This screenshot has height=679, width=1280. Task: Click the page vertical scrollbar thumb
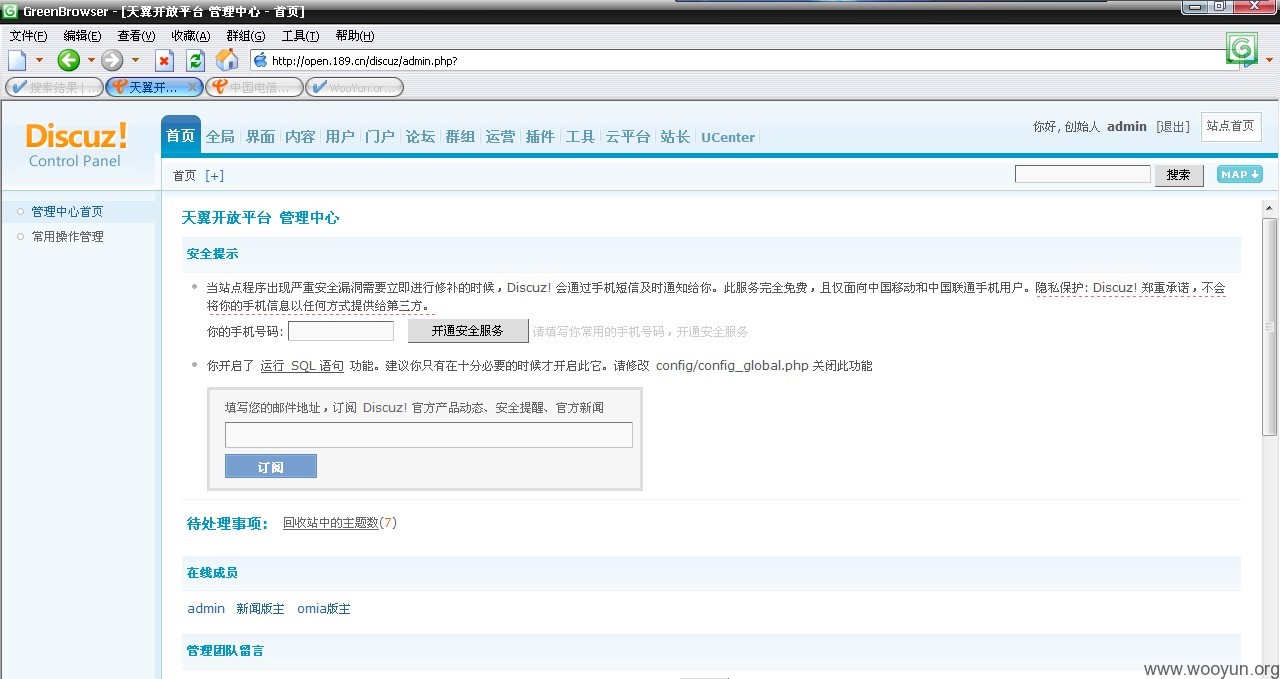(x=1270, y=326)
